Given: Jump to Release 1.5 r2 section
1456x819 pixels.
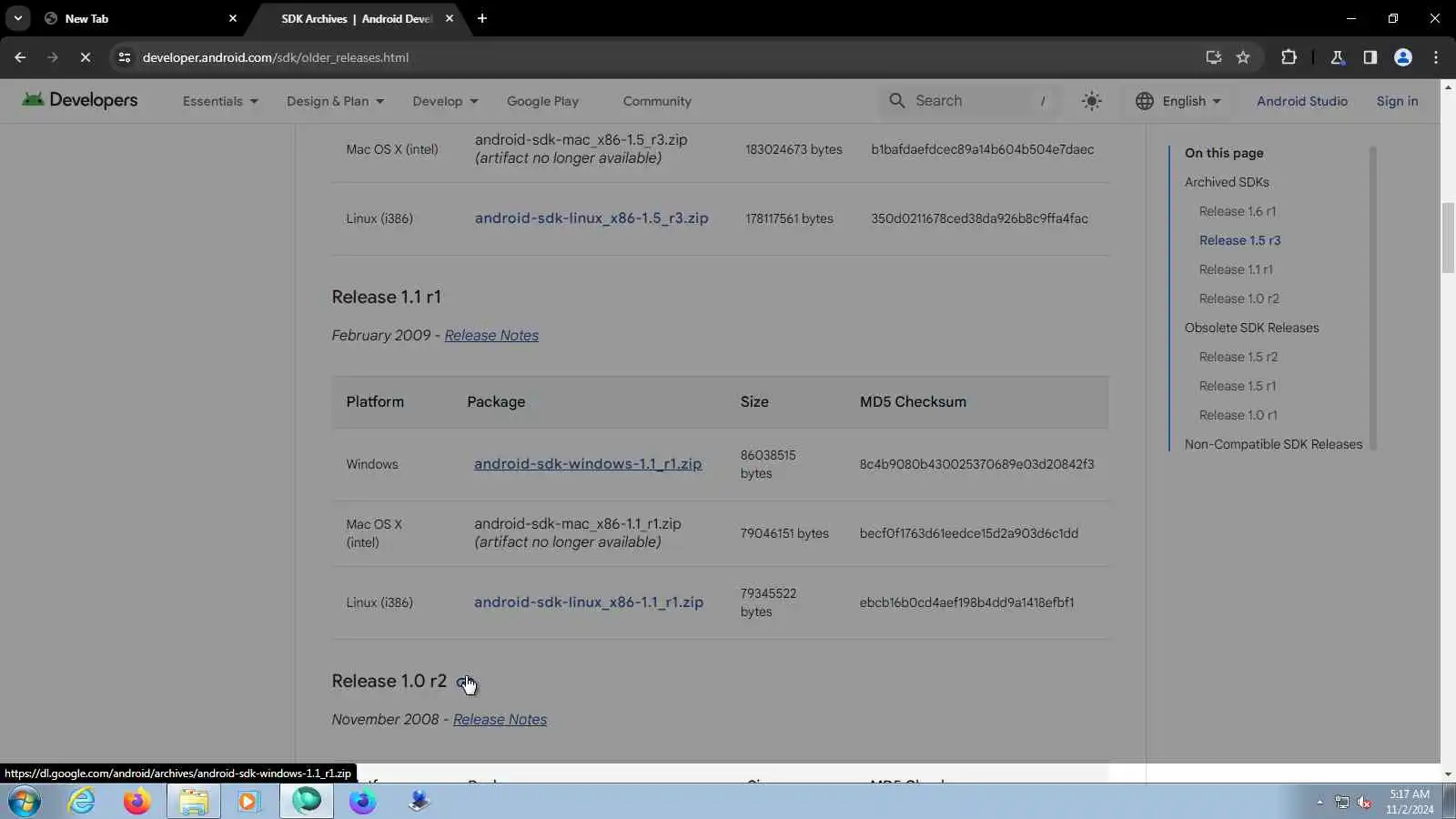Looking at the screenshot, I should pyautogui.click(x=1238, y=357).
